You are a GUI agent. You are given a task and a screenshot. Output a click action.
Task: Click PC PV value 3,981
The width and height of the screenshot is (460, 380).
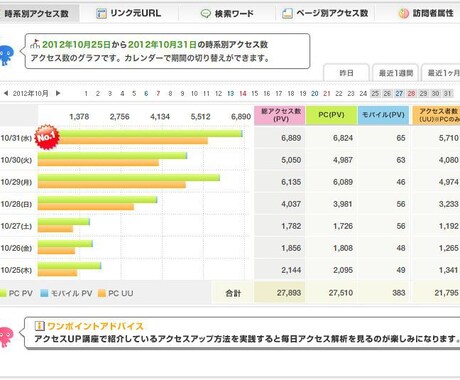343,204
